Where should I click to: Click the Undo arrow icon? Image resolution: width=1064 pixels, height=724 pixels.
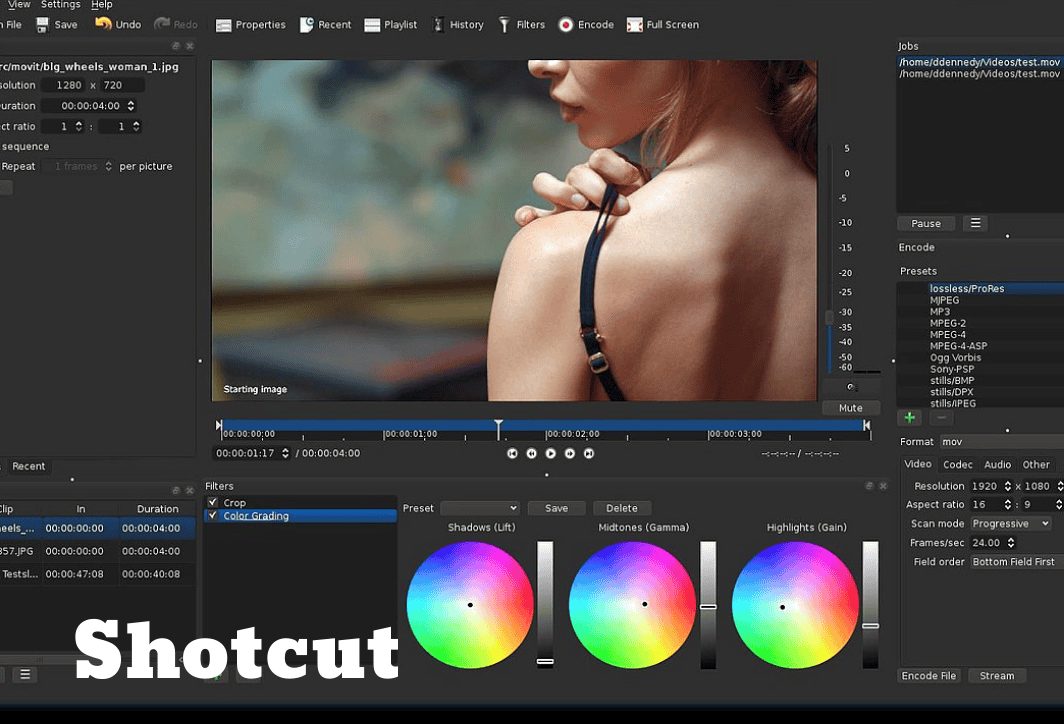pyautogui.click(x=103, y=24)
